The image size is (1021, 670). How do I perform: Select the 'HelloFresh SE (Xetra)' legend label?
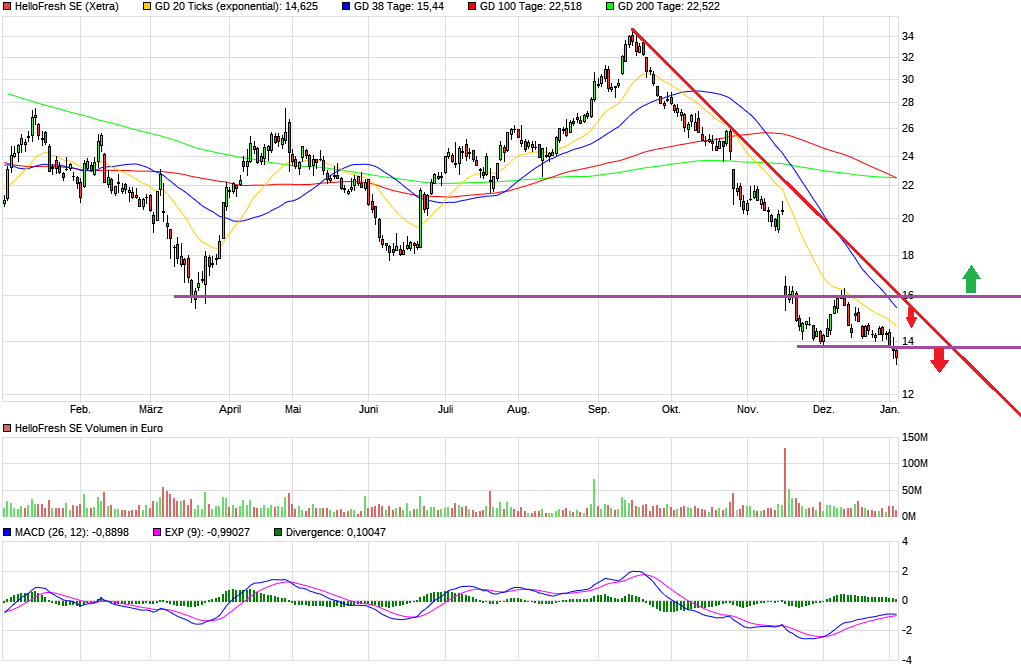(x=67, y=7)
